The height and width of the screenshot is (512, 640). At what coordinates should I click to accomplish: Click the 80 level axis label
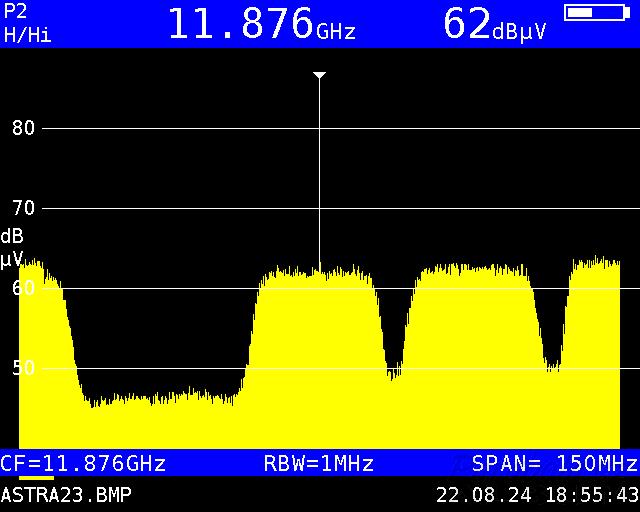(23, 129)
